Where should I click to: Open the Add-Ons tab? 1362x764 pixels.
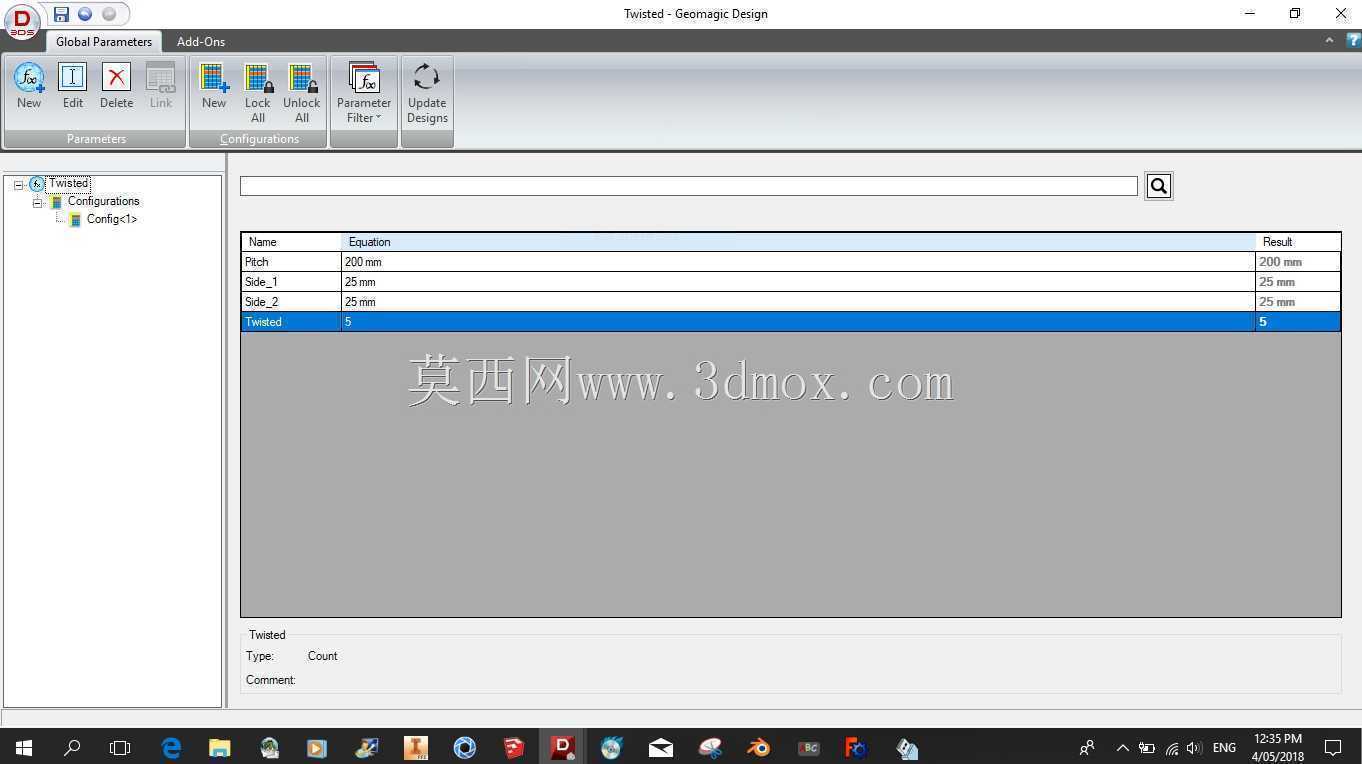[x=201, y=42]
